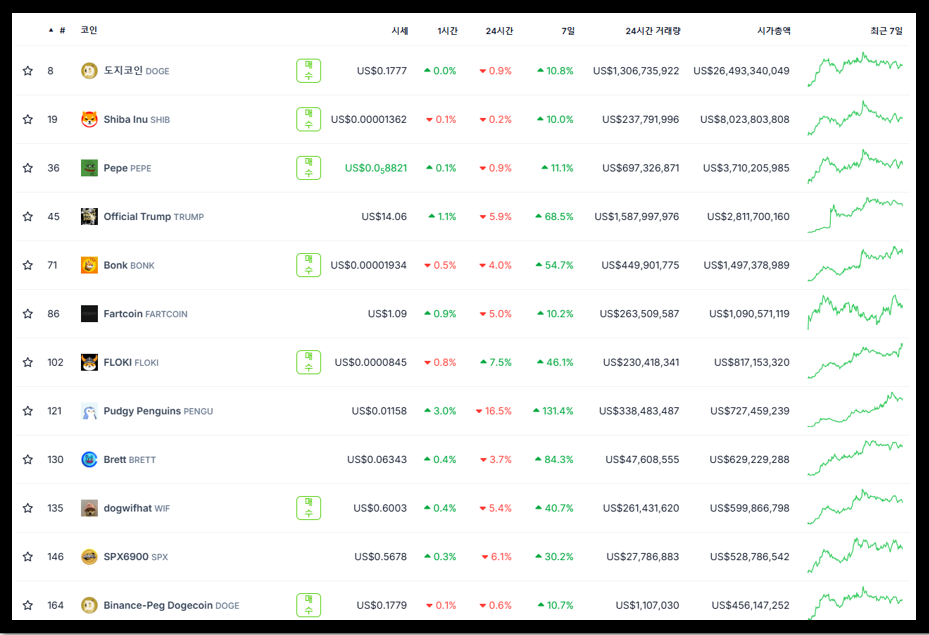Open the Shiba Inu coin logo

(x=89, y=120)
